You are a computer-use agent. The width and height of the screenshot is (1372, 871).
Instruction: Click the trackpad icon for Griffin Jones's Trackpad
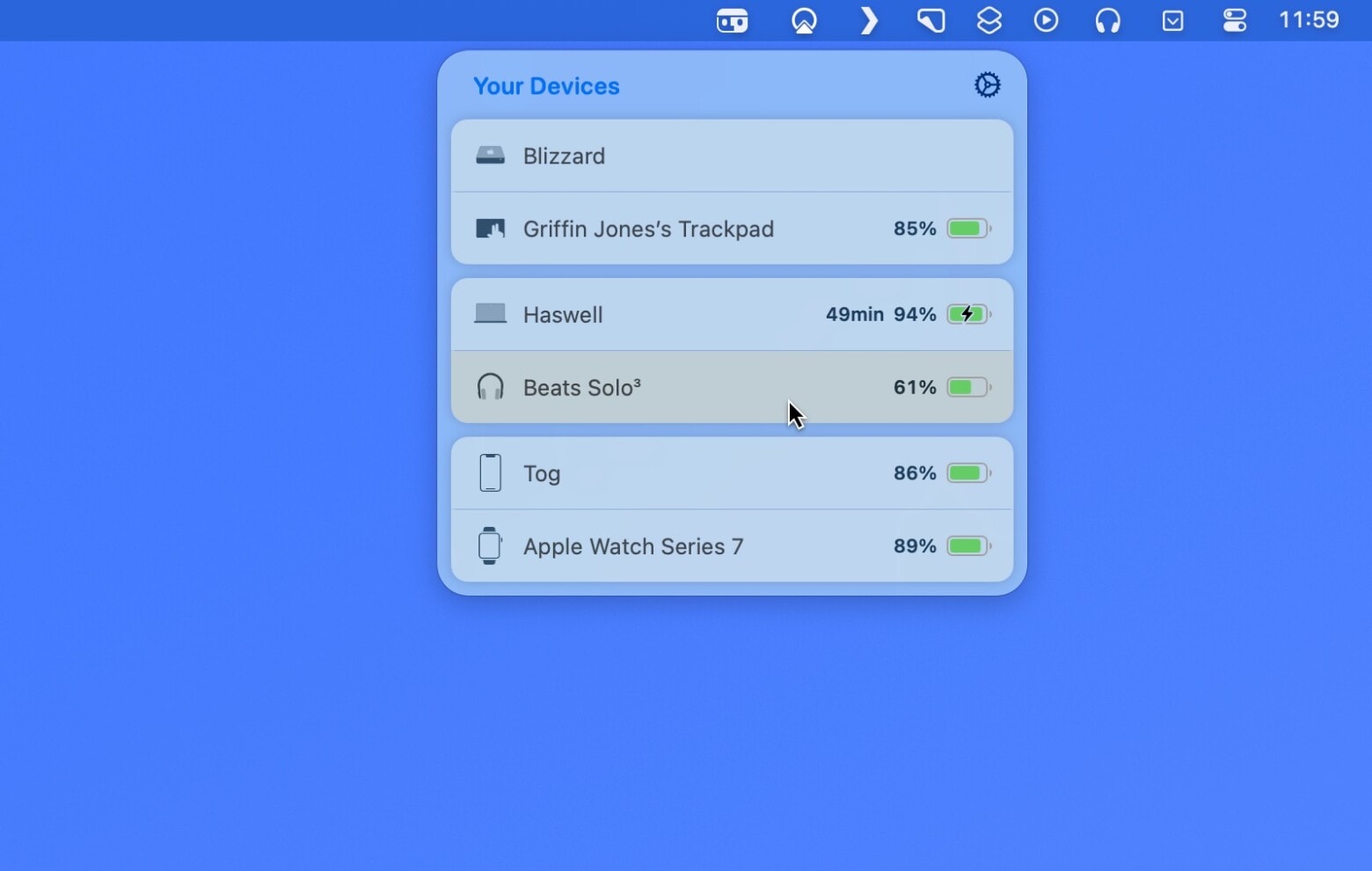490,228
